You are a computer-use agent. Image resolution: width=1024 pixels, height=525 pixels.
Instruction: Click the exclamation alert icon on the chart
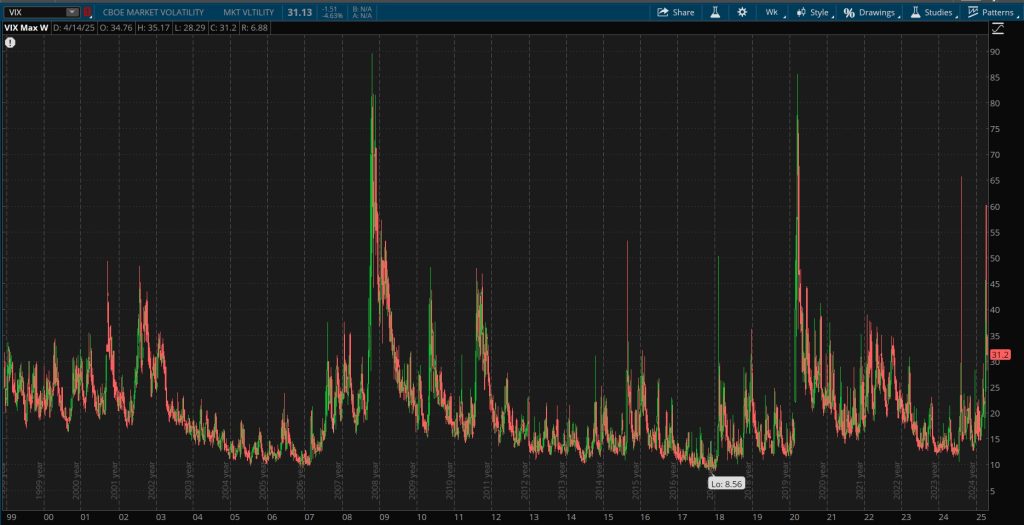(x=10, y=45)
